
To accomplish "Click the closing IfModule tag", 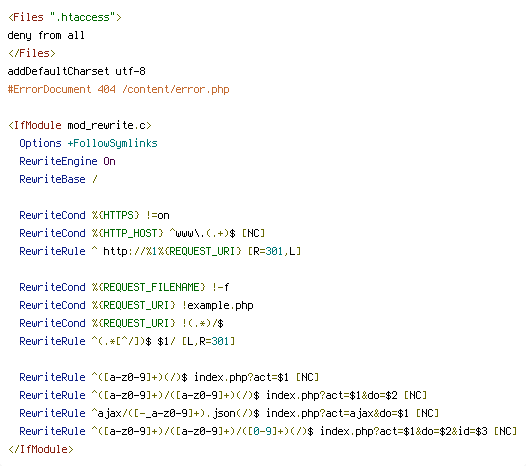I will pyautogui.click(x=41, y=449).
